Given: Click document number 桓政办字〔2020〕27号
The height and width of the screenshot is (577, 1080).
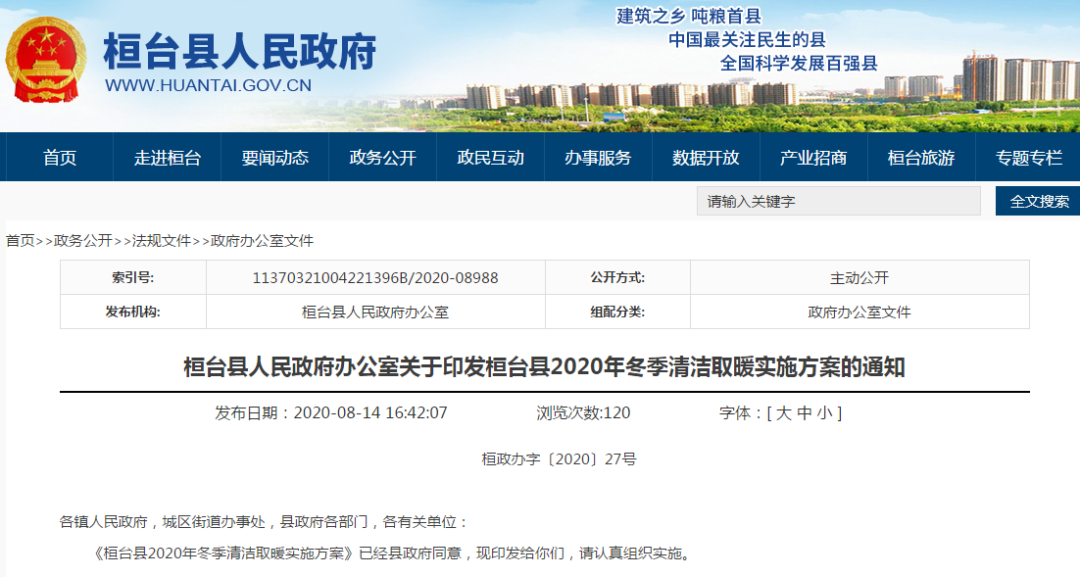Looking at the screenshot, I should (559, 459).
